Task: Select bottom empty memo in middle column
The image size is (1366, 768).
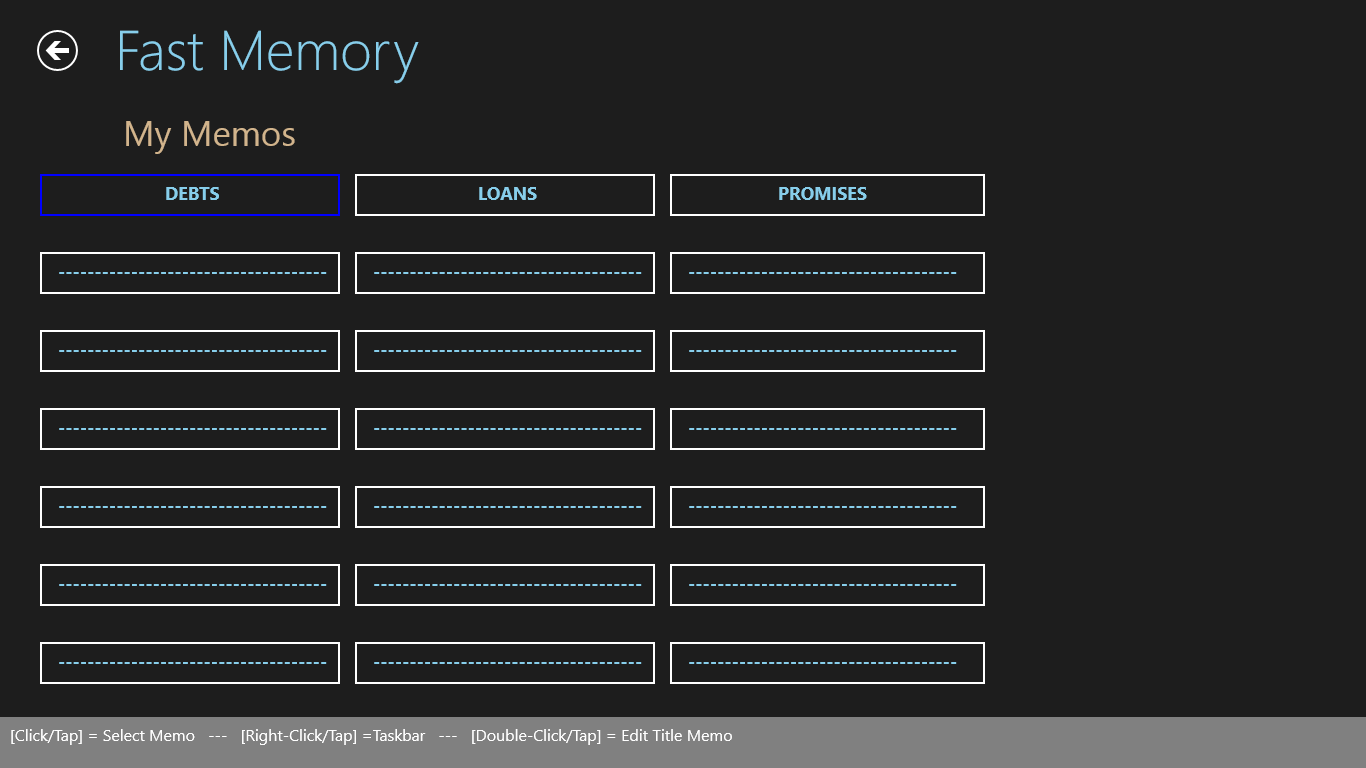Action: click(505, 663)
